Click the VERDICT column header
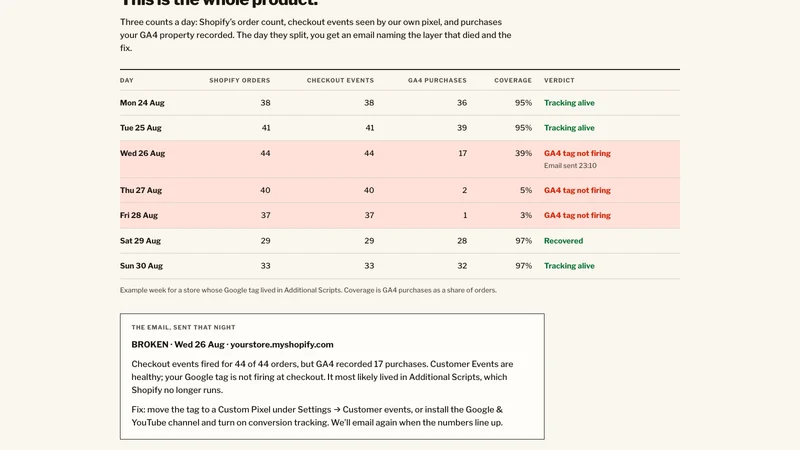The width and height of the screenshot is (800, 450). (x=559, y=81)
